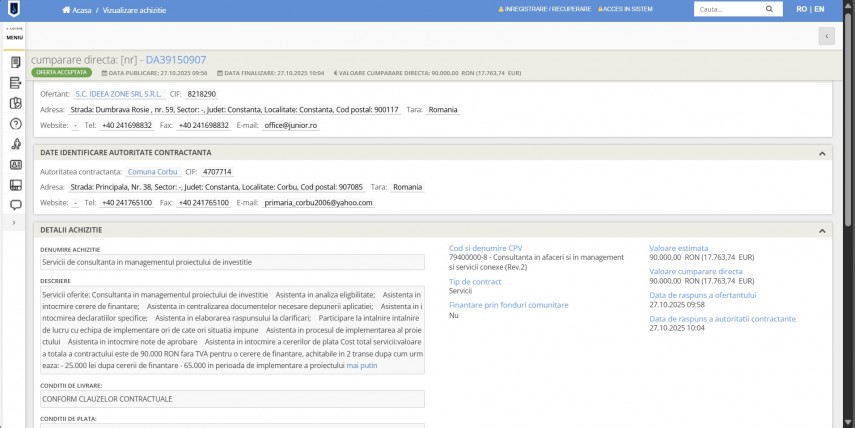Screen dimensions: 855x428
Task: Click the rocket icon in sidebar
Action: (15, 144)
